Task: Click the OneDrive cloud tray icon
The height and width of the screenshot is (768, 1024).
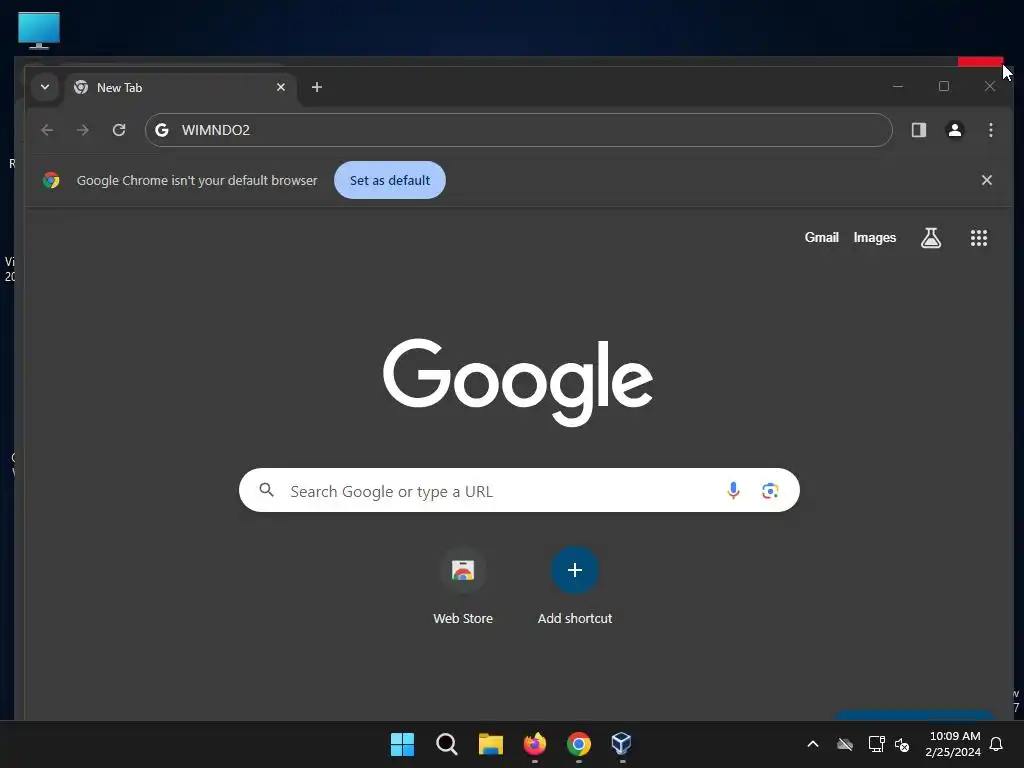Action: pos(845,744)
